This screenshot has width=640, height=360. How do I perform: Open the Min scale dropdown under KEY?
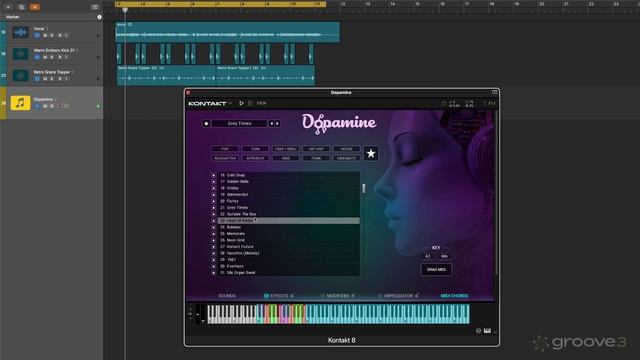[x=444, y=256]
